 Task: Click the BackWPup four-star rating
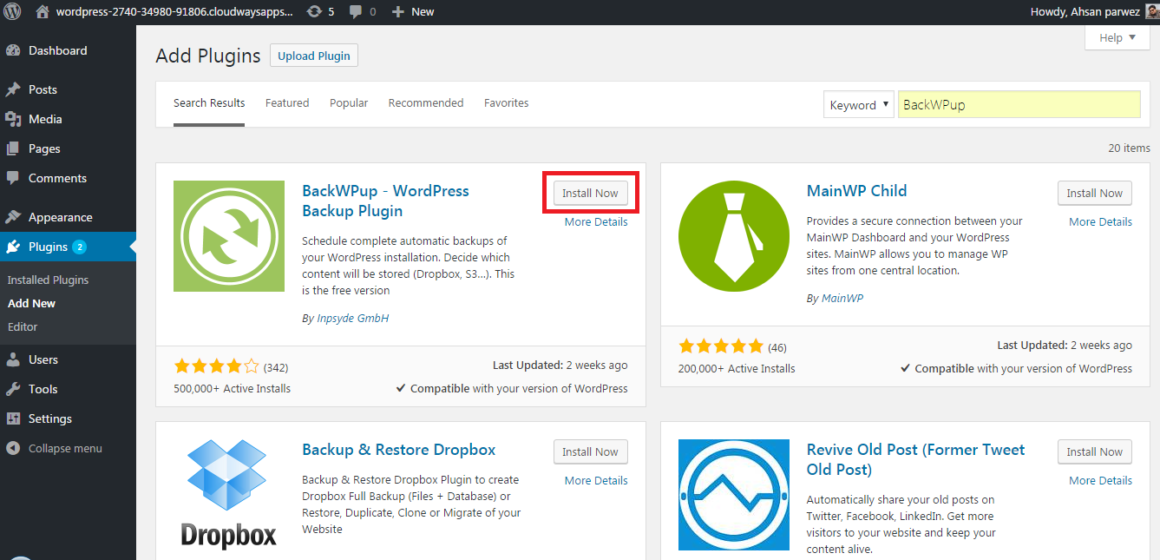point(217,366)
